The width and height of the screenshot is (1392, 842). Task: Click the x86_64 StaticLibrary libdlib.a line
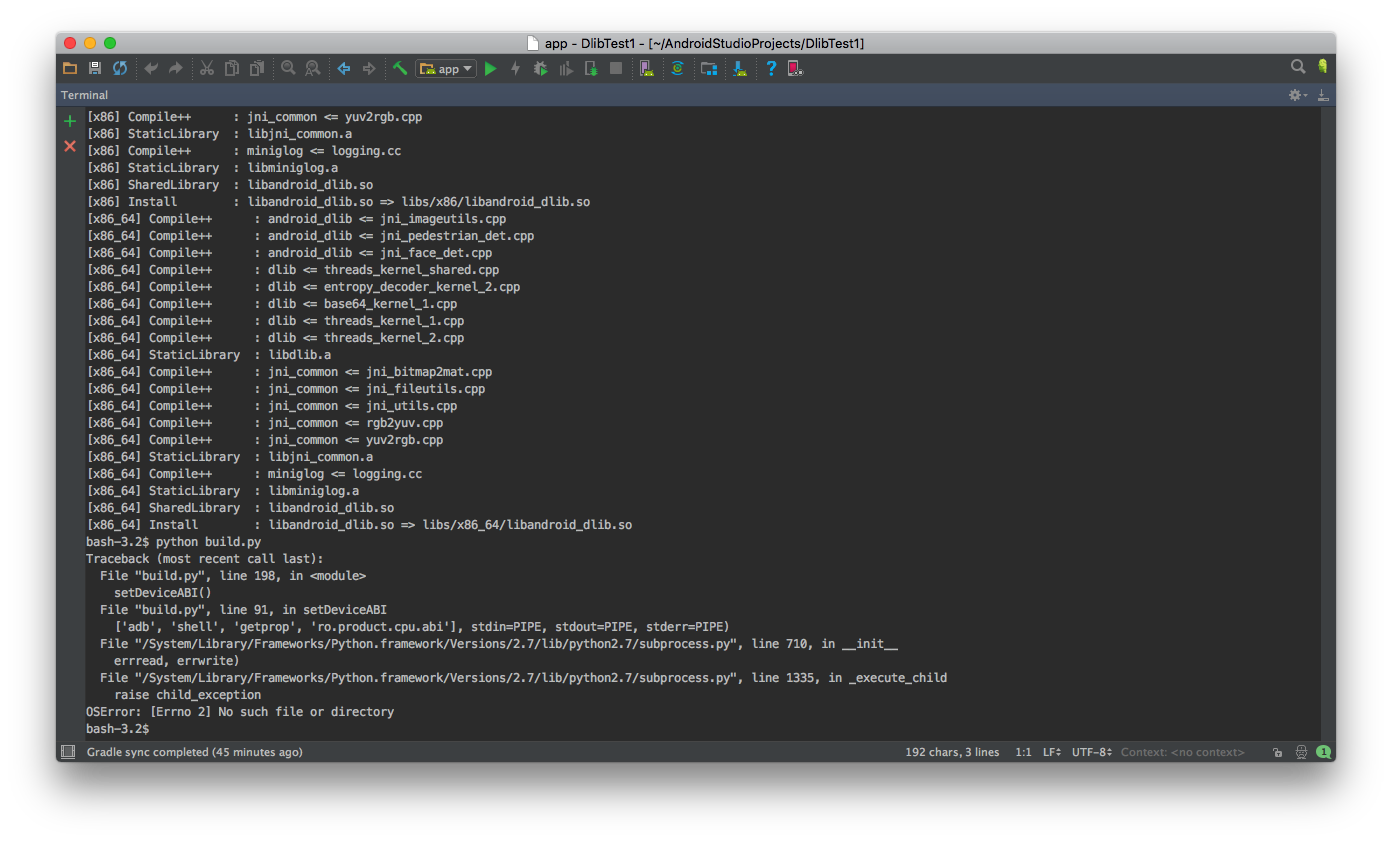tap(209, 355)
